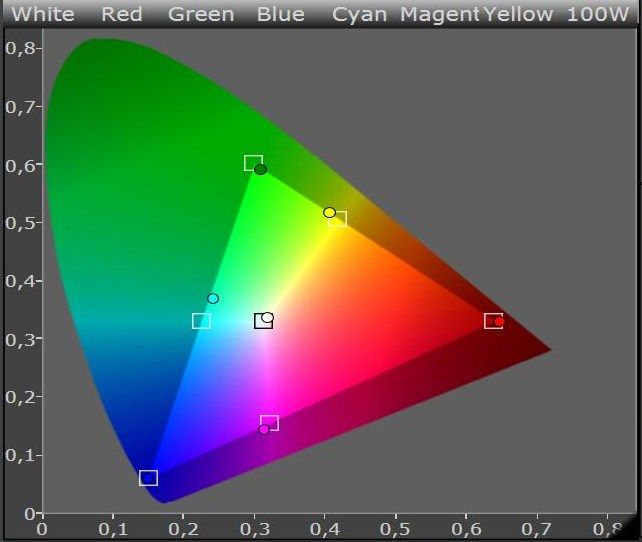Select the White column header
This screenshot has width=642, height=542.
tap(43, 14)
